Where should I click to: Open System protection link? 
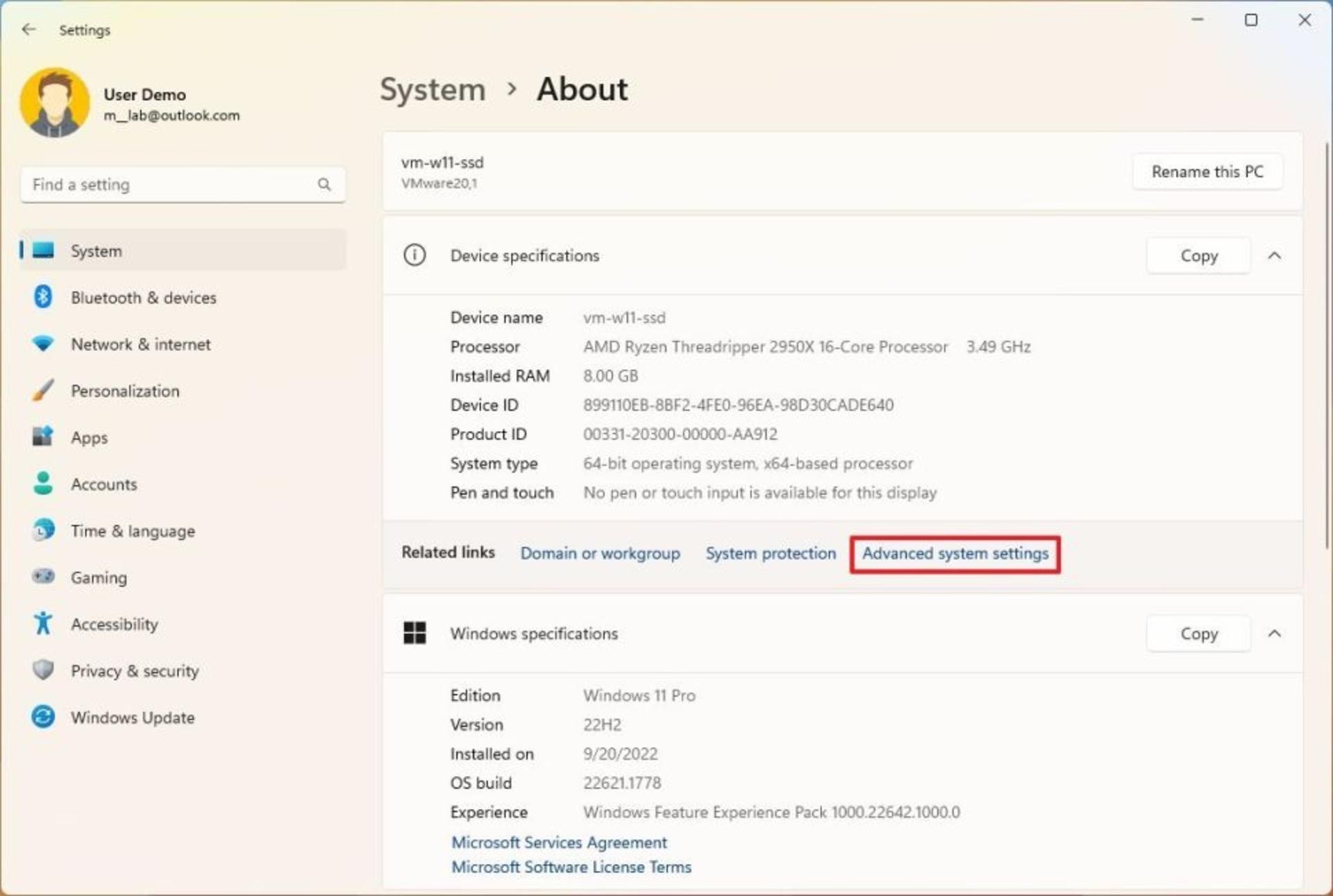point(771,553)
